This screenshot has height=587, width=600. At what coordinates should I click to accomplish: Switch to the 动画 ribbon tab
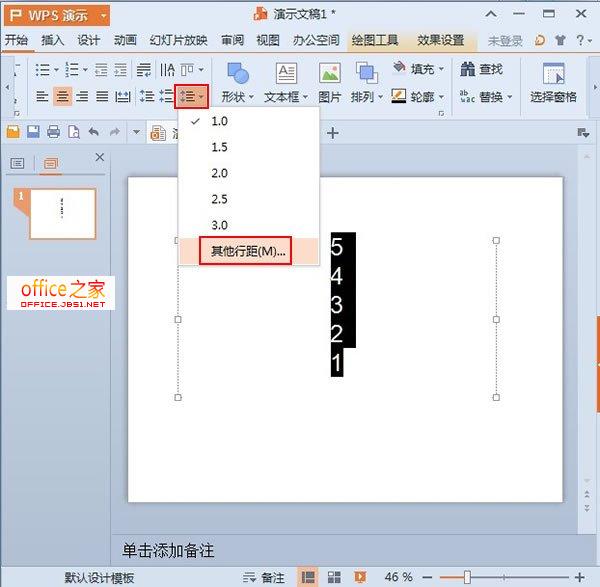click(x=125, y=40)
